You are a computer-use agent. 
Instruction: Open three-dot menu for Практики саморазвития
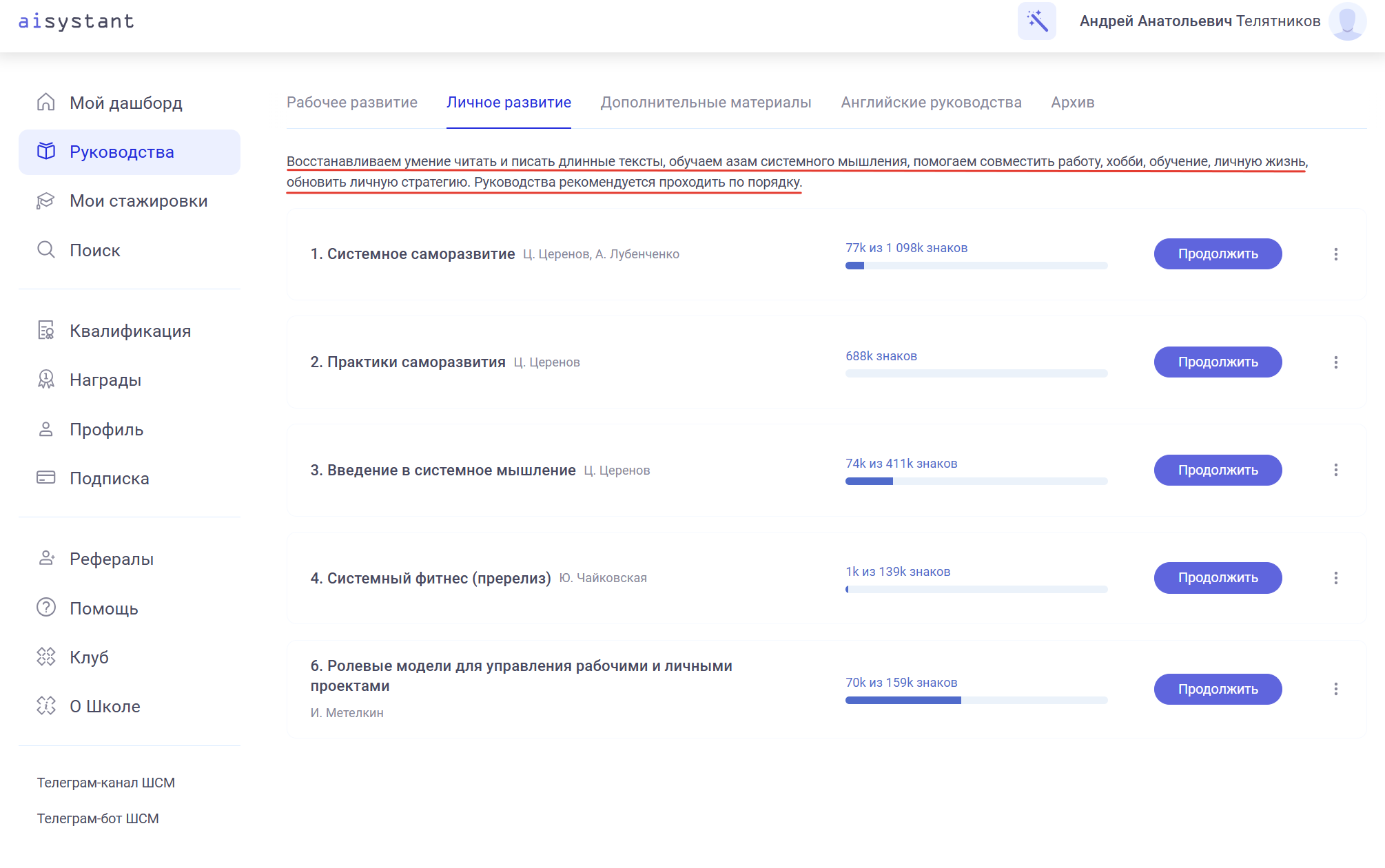point(1335,362)
